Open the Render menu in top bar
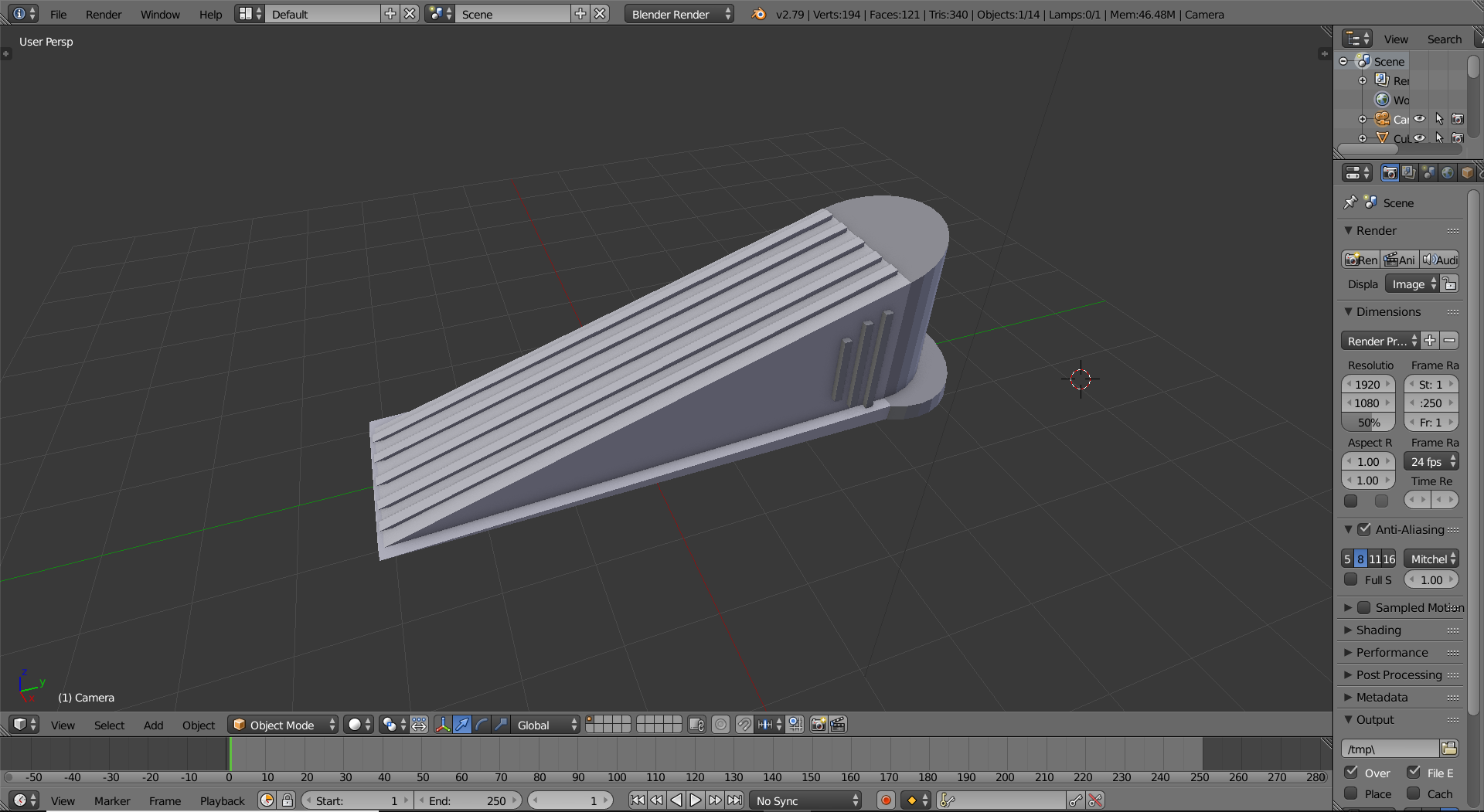 [104, 14]
